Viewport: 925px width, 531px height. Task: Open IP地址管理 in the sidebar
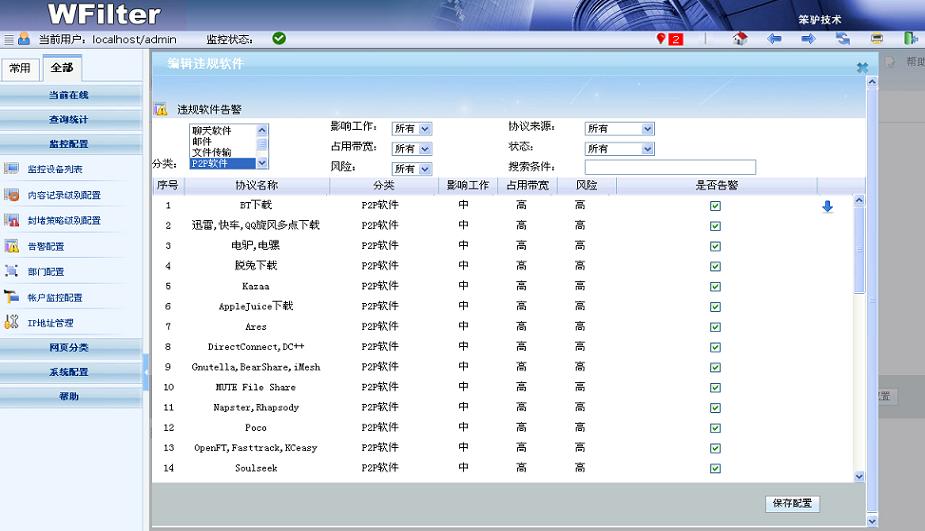pos(51,323)
